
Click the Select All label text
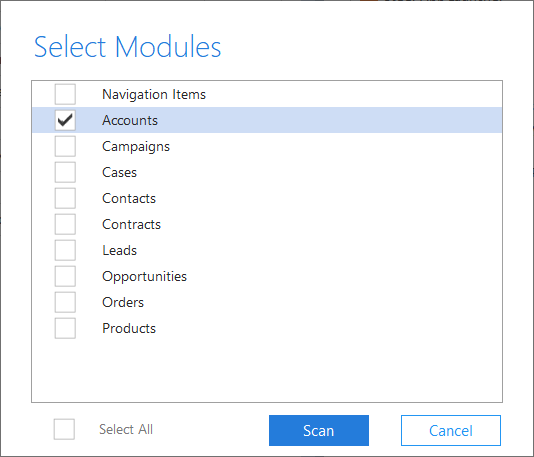click(x=126, y=429)
